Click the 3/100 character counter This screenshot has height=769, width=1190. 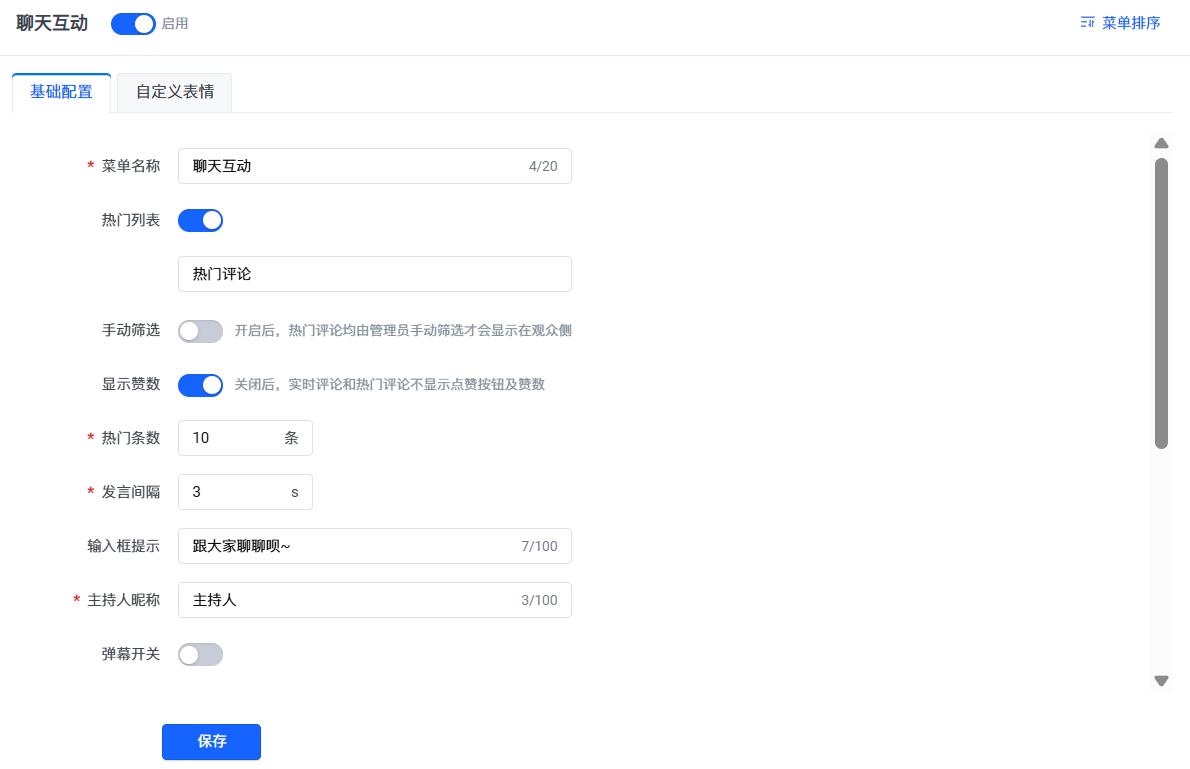click(x=539, y=600)
